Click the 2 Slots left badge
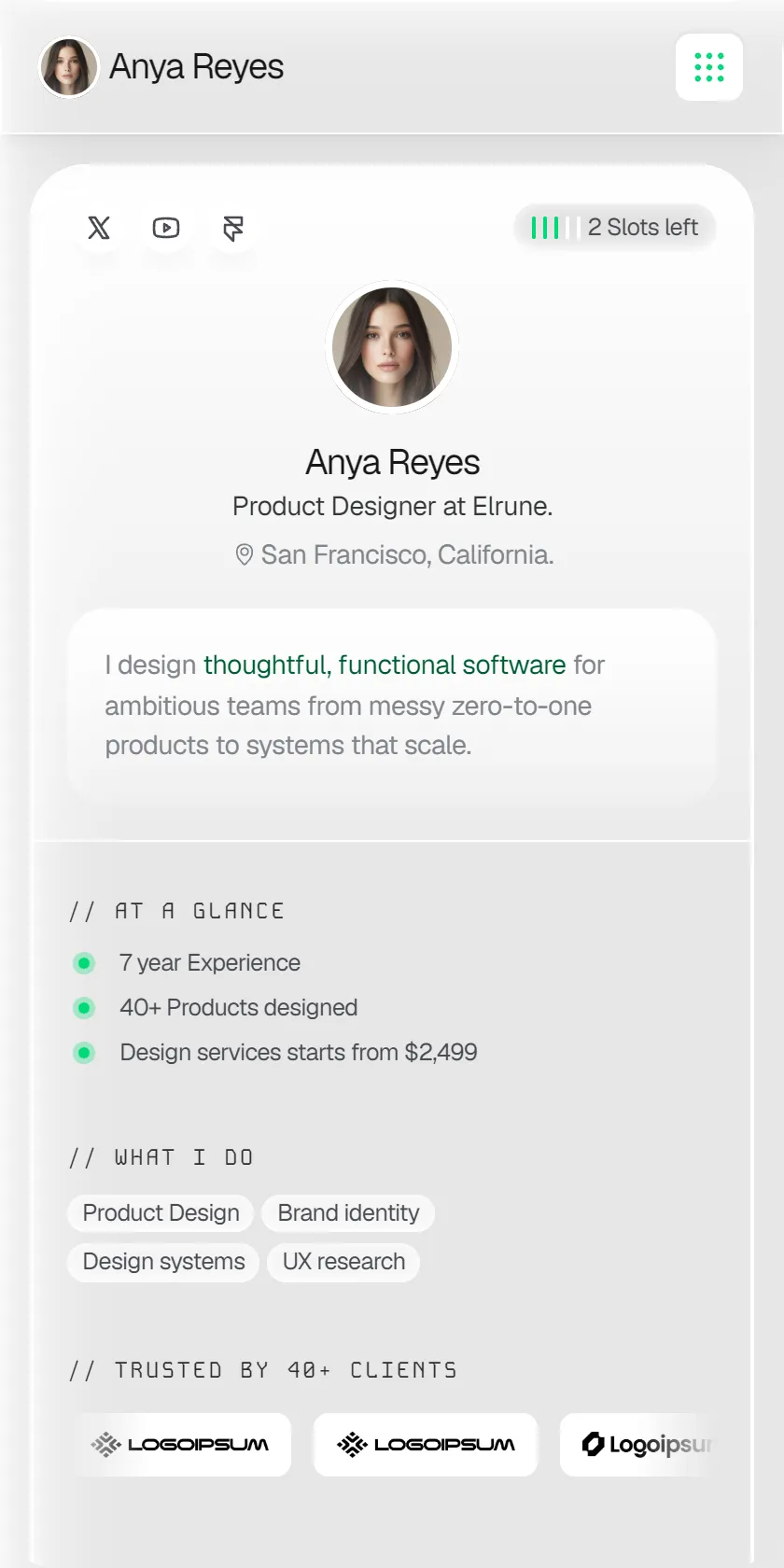This screenshot has height=1568, width=784. point(615,228)
